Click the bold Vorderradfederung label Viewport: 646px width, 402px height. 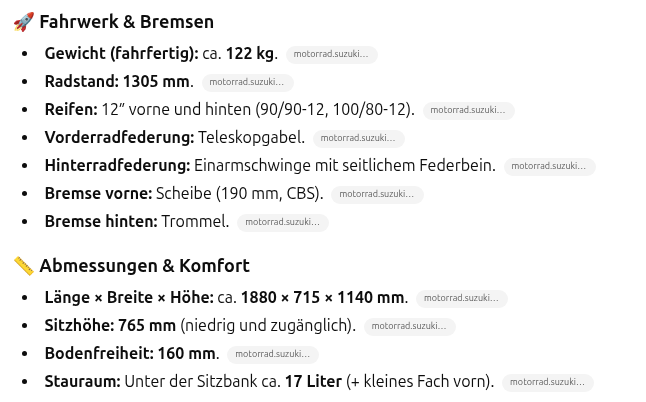(x=119, y=137)
